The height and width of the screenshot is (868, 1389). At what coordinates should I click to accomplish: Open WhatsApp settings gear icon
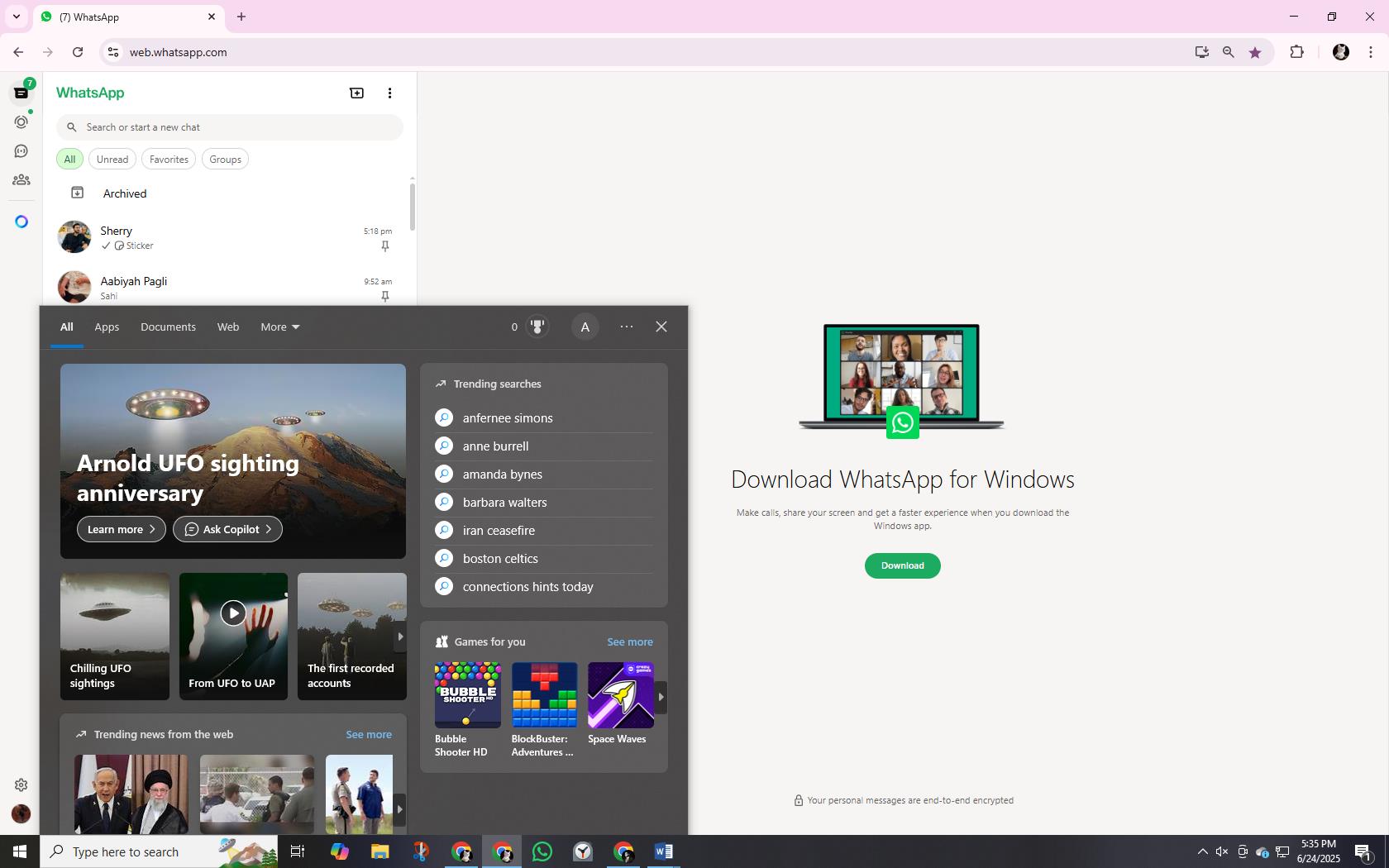[x=21, y=785]
